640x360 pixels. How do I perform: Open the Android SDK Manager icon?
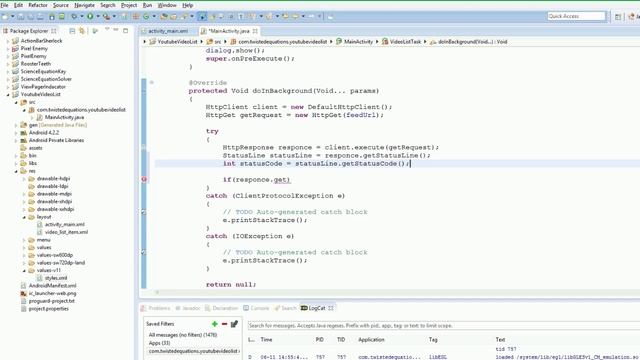(52, 16)
